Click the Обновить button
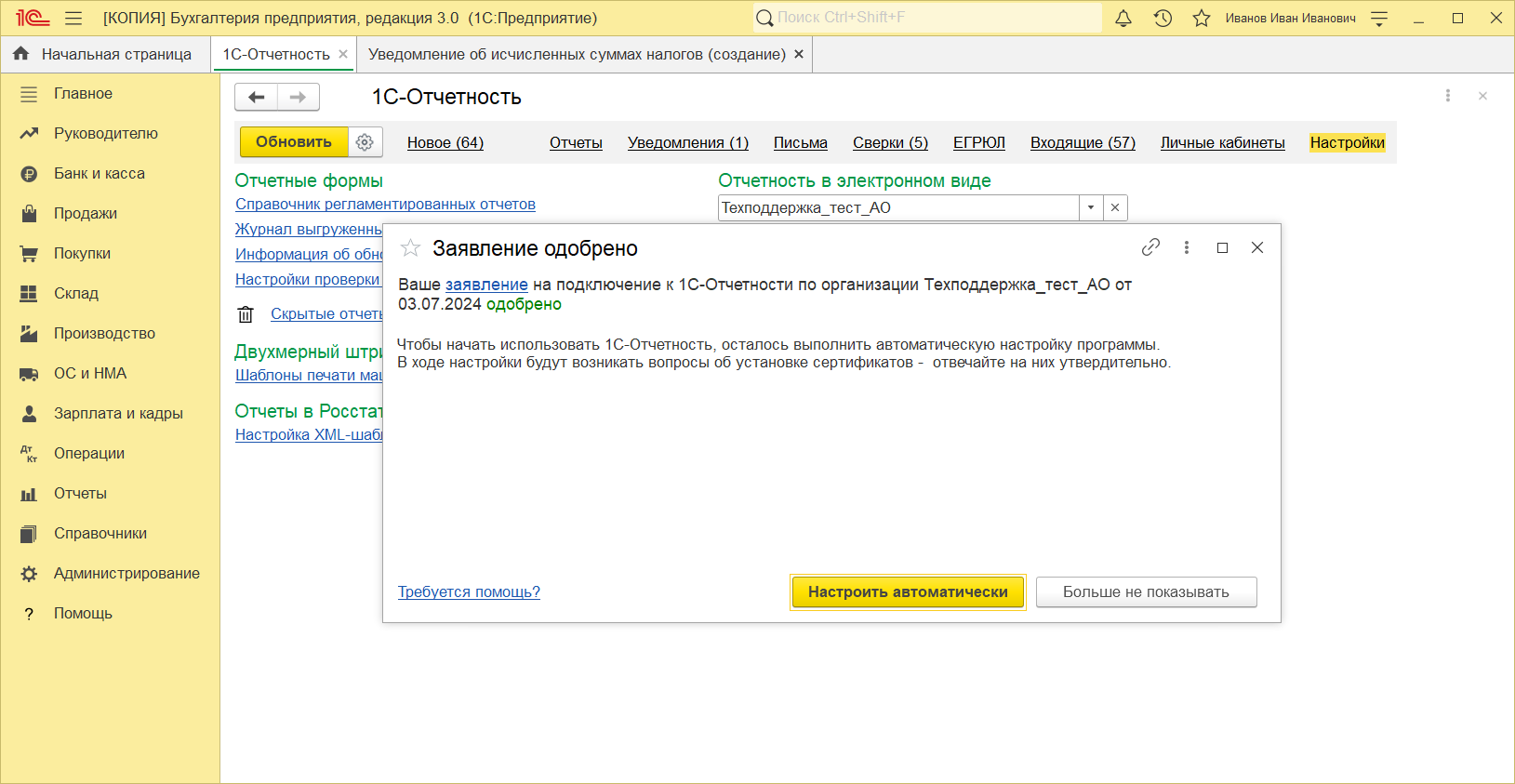 tap(294, 142)
